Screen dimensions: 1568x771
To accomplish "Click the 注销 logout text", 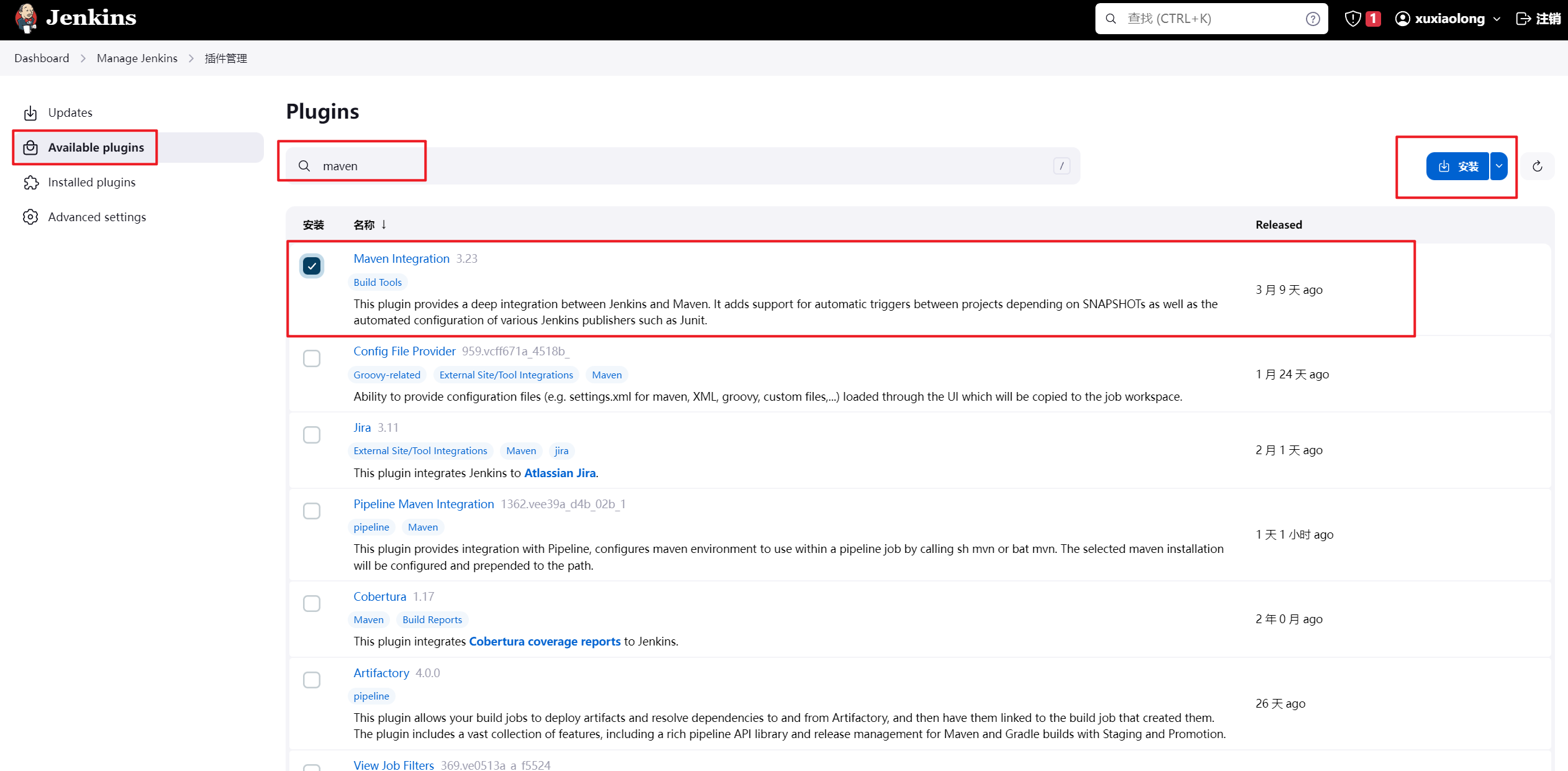I will [x=1549, y=19].
